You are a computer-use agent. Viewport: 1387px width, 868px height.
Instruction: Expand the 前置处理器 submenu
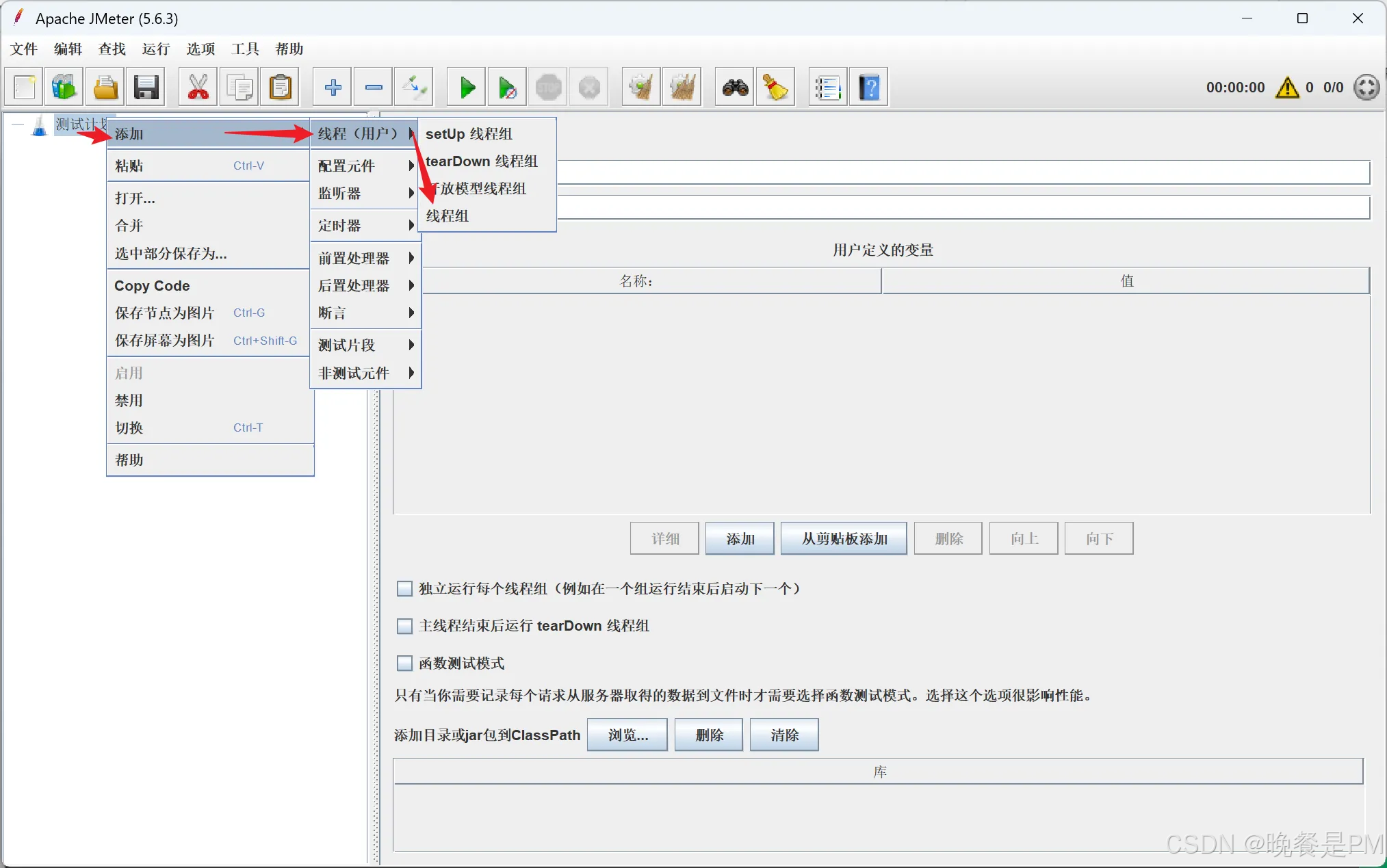click(365, 259)
